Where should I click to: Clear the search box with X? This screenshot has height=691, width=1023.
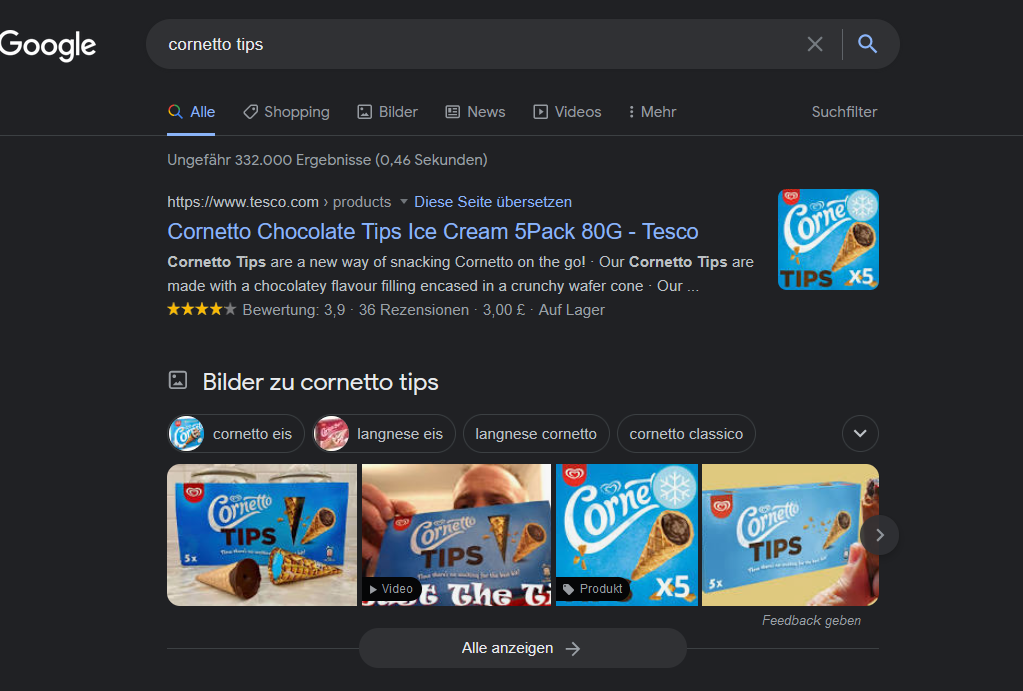(815, 44)
